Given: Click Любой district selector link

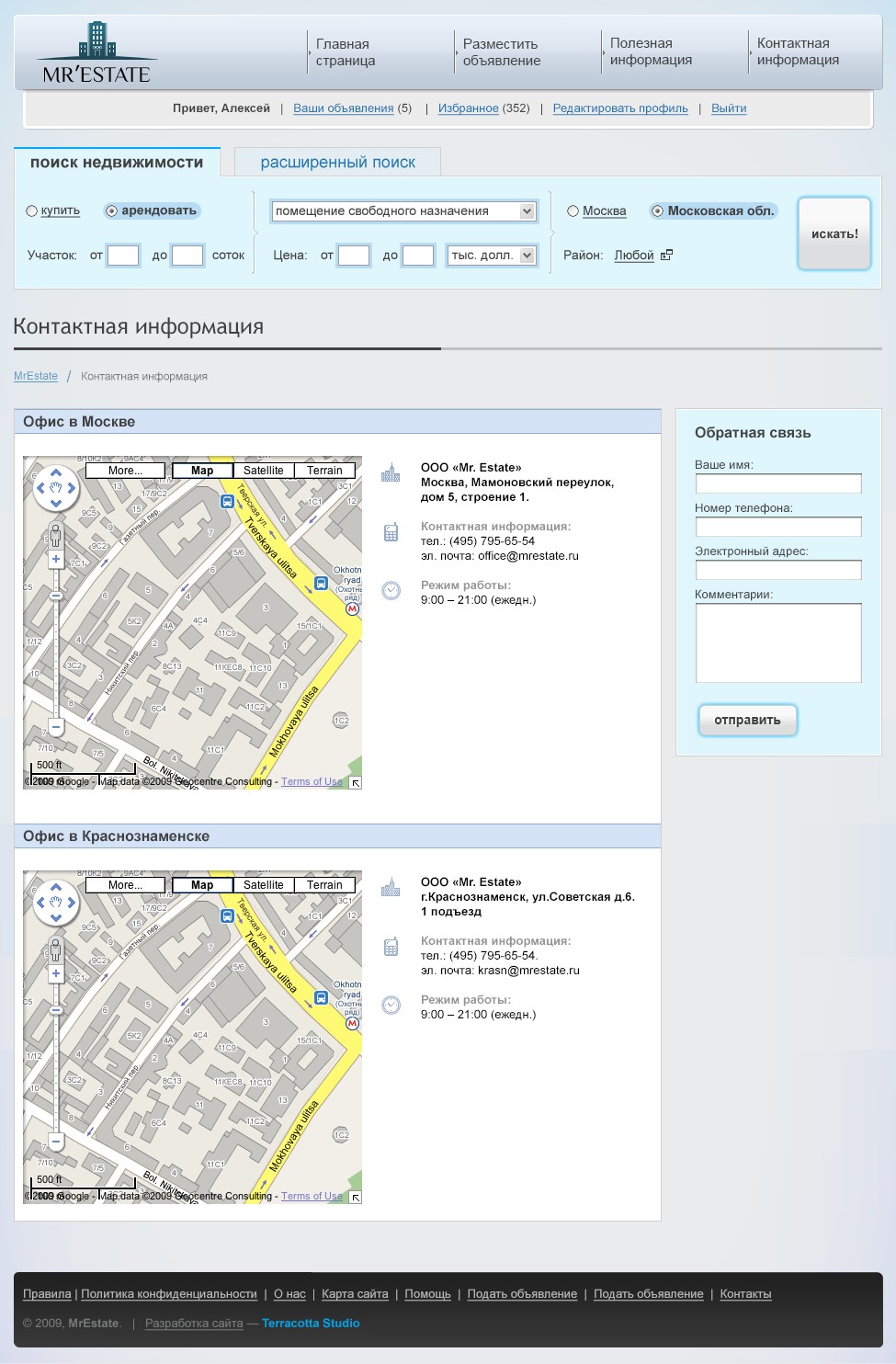Looking at the screenshot, I should pyautogui.click(x=634, y=256).
